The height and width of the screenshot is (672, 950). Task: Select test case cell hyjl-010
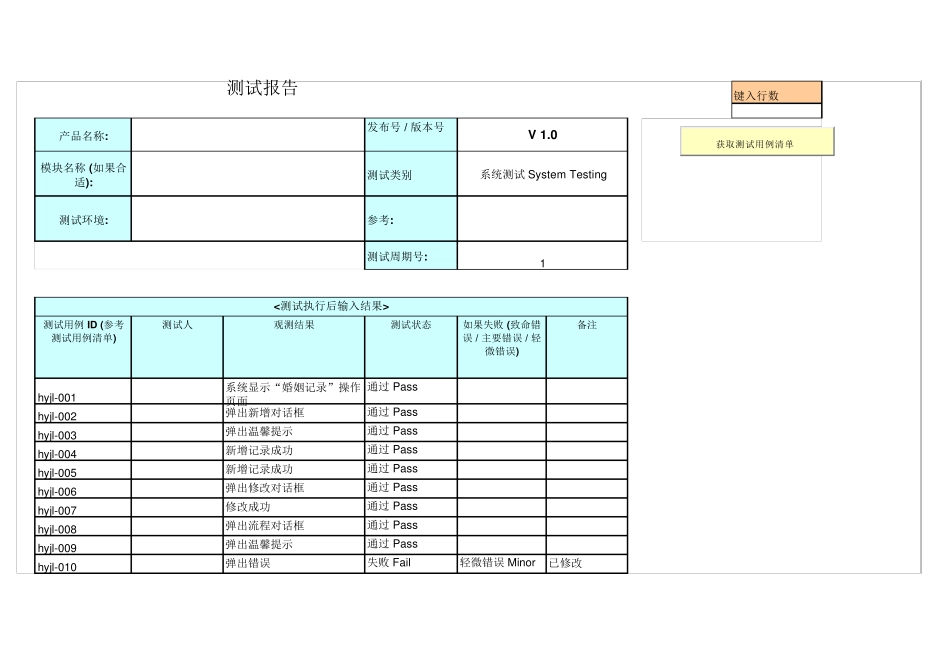pos(83,564)
